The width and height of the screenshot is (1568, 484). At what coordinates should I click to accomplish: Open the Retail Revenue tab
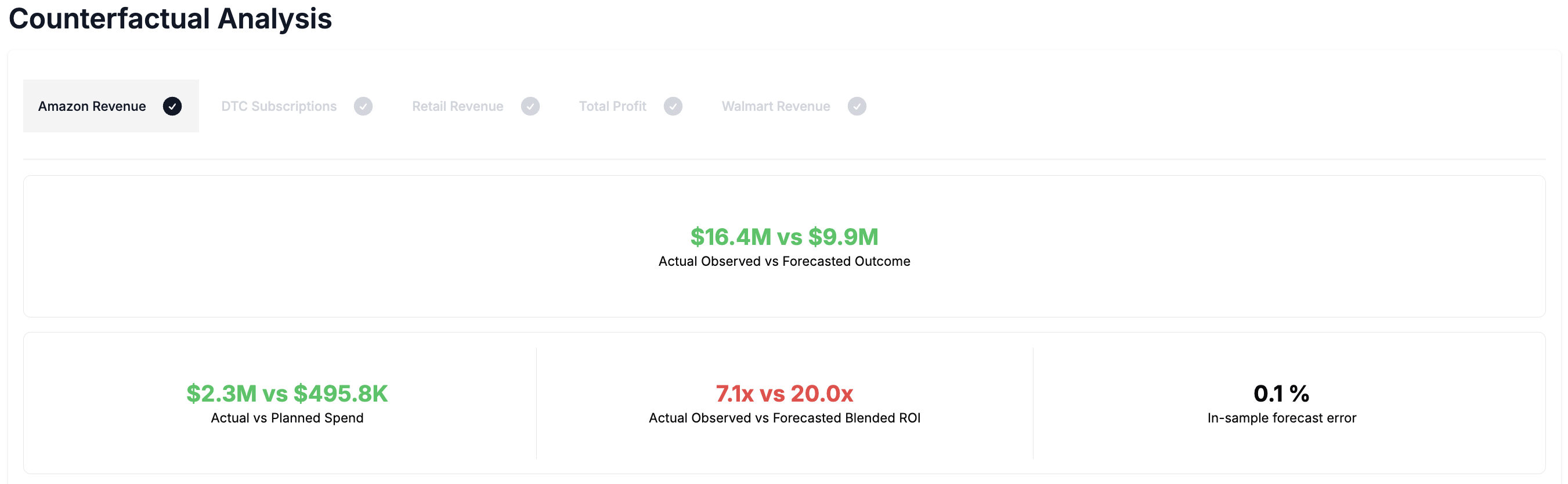pos(457,106)
